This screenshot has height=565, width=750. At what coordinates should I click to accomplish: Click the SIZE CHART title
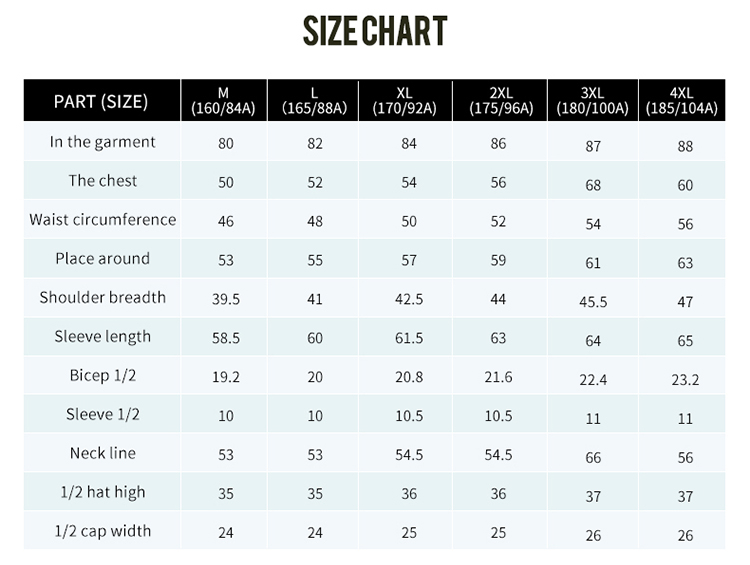[x=374, y=31]
